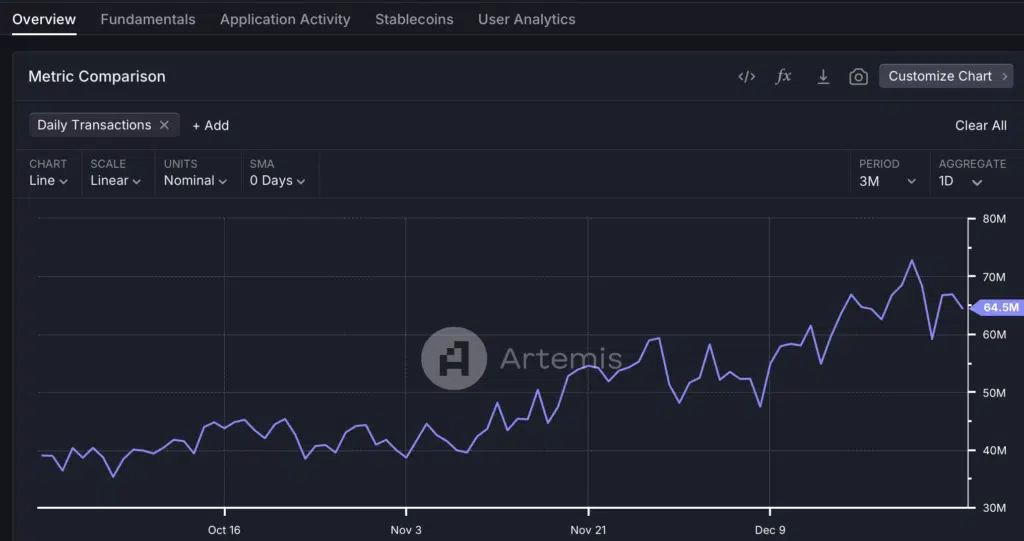Click the embed code icon
Screen dimensions: 1024x541
point(746,77)
